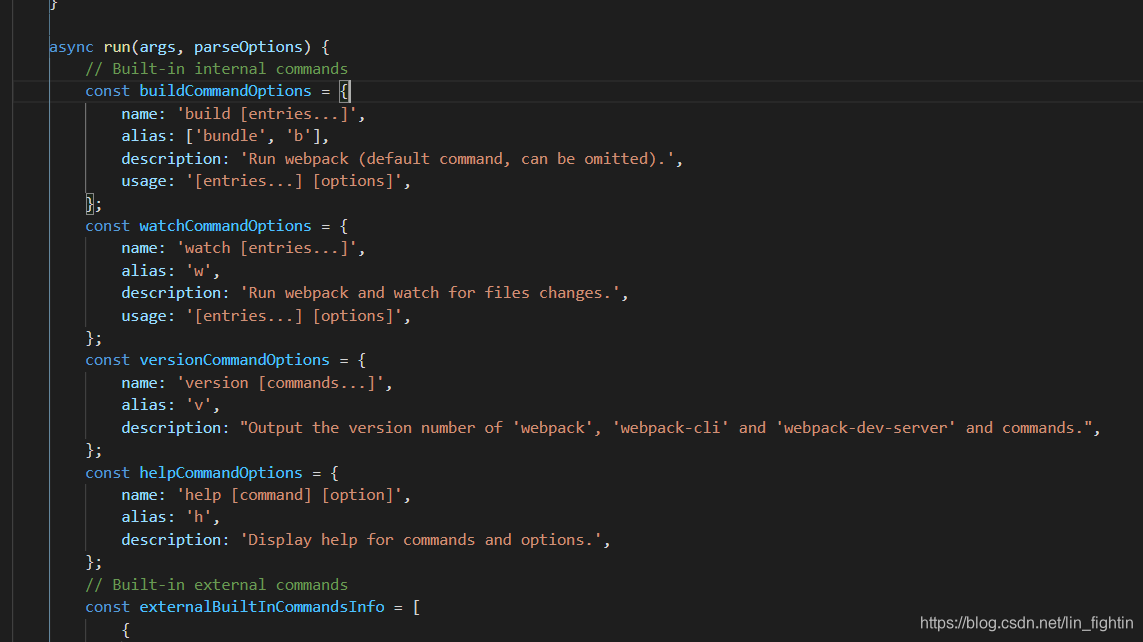Click opening brace after buildCommandOptions equals sign
1143x642 pixels.
pyautogui.click(x=344, y=91)
